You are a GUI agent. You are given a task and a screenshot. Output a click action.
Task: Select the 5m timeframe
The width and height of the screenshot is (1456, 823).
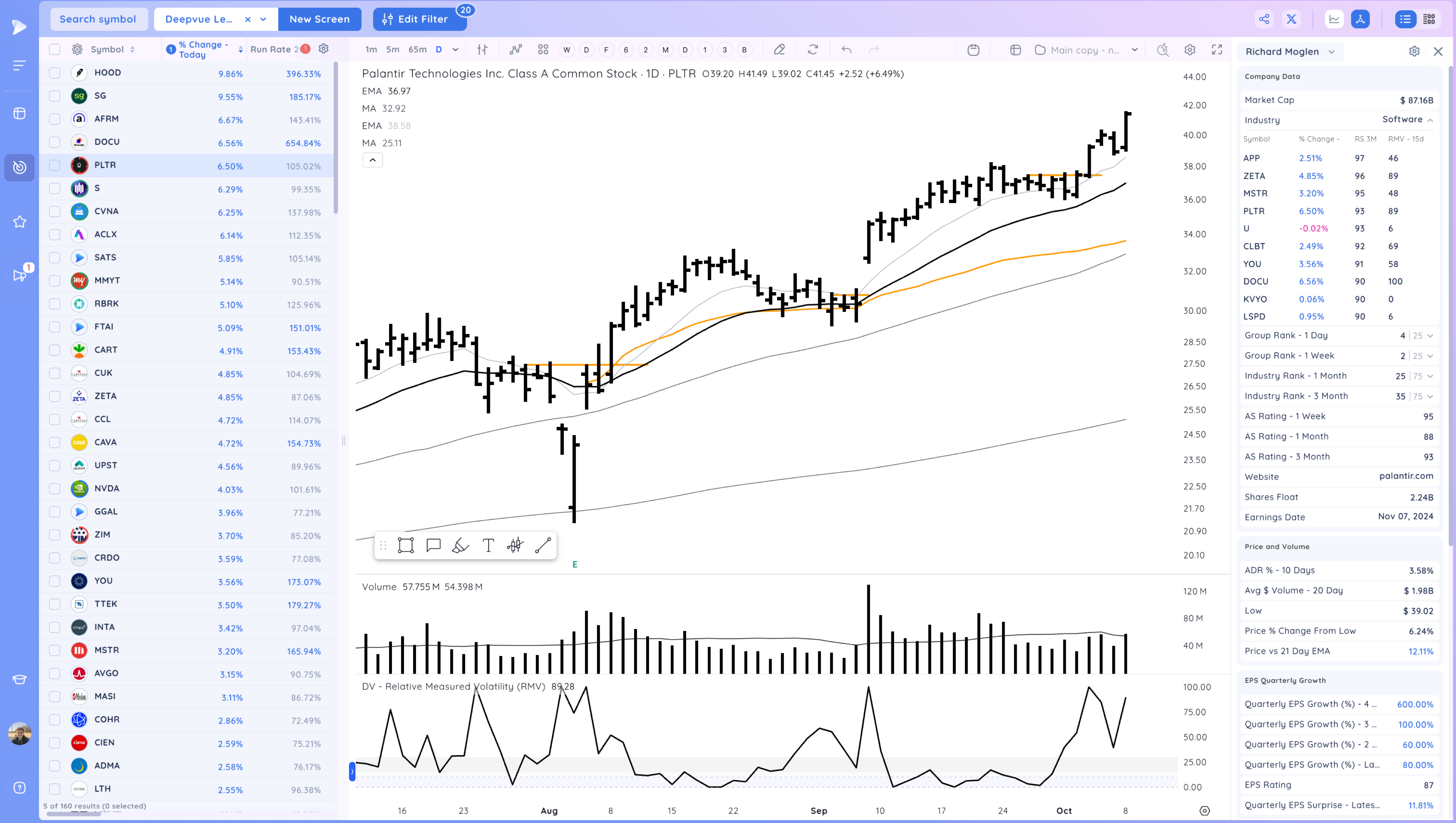pyautogui.click(x=392, y=50)
